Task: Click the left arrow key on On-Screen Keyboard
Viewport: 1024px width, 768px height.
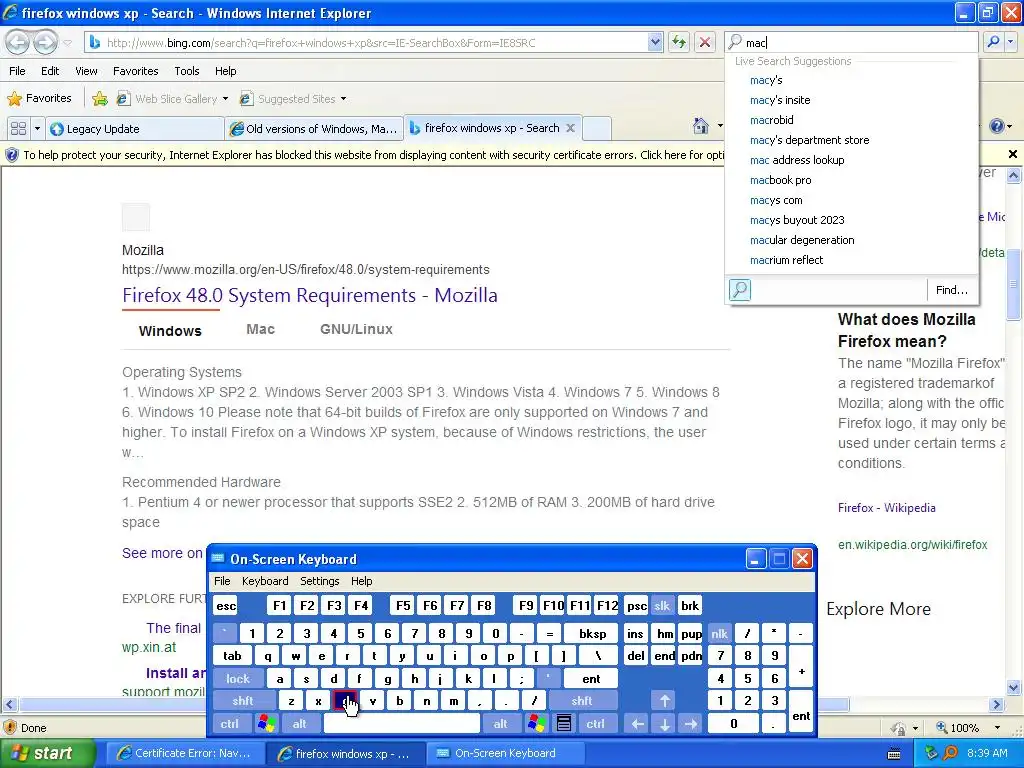Action: click(637, 724)
